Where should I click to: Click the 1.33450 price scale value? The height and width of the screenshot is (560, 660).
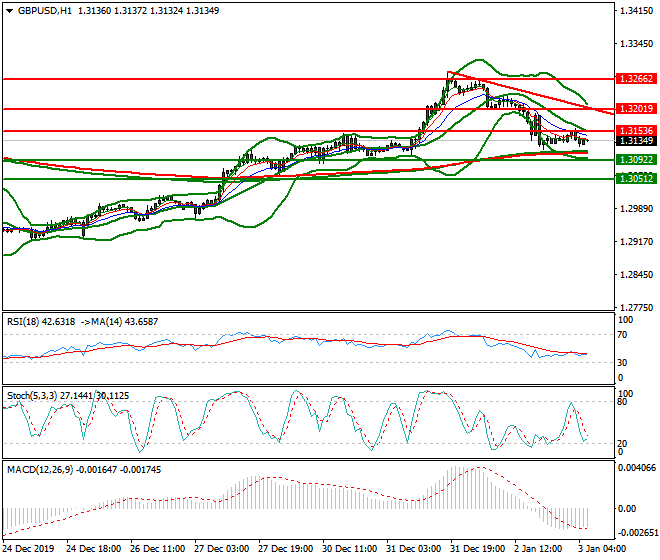pyautogui.click(x=637, y=44)
